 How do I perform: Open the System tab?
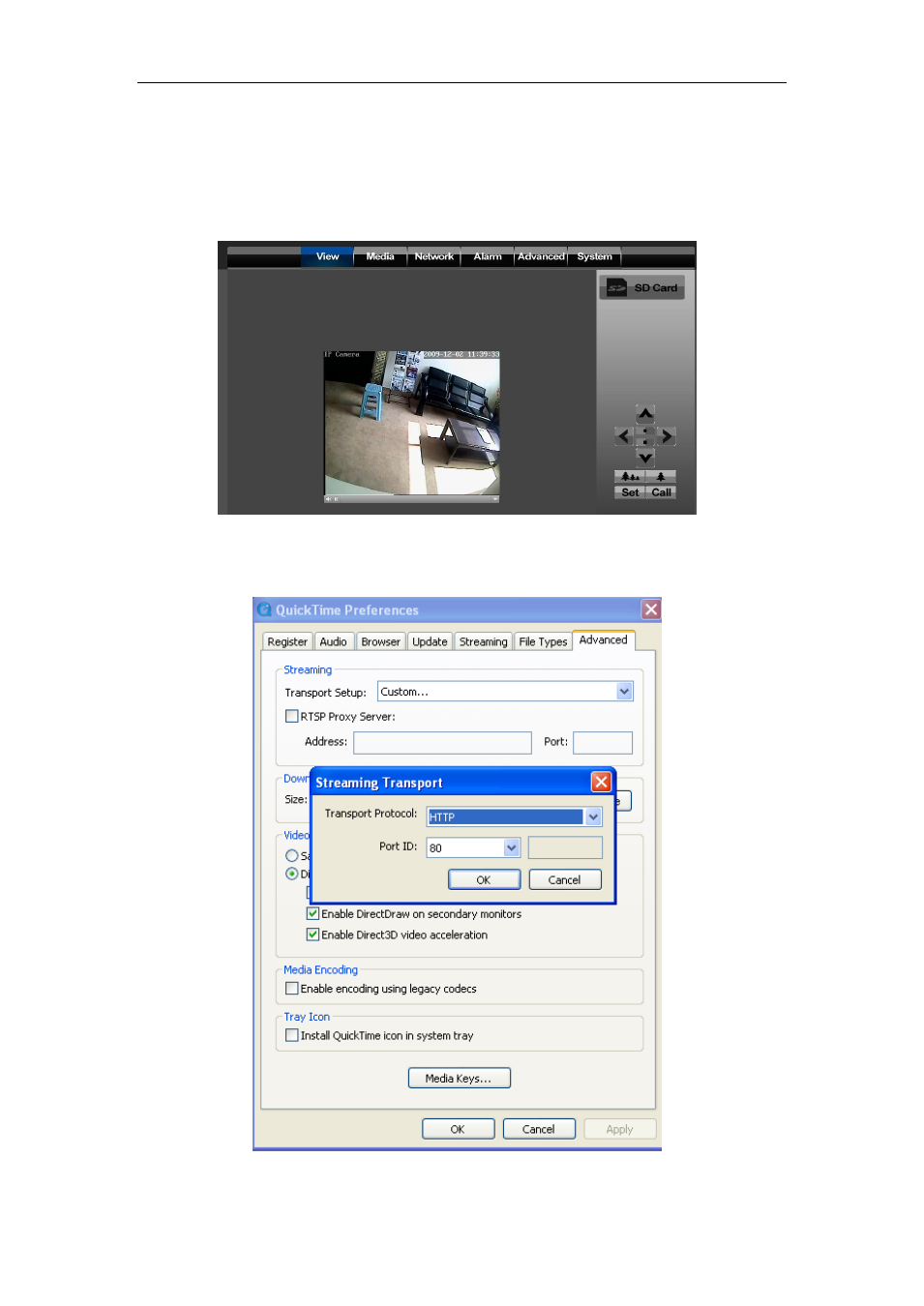tap(594, 256)
